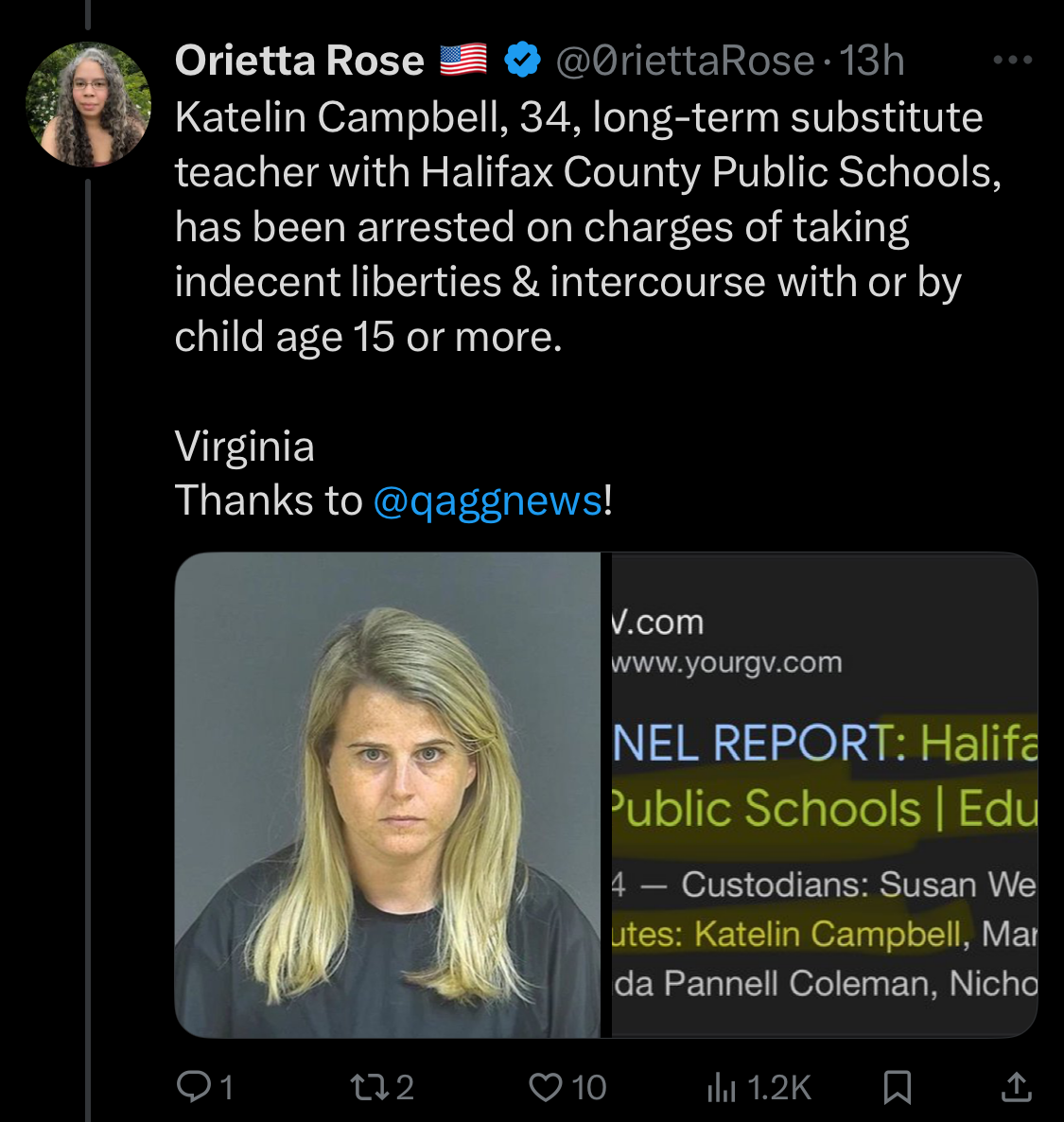This screenshot has width=1064, height=1122.
Task: Click the 13h timestamp
Action: [872, 61]
